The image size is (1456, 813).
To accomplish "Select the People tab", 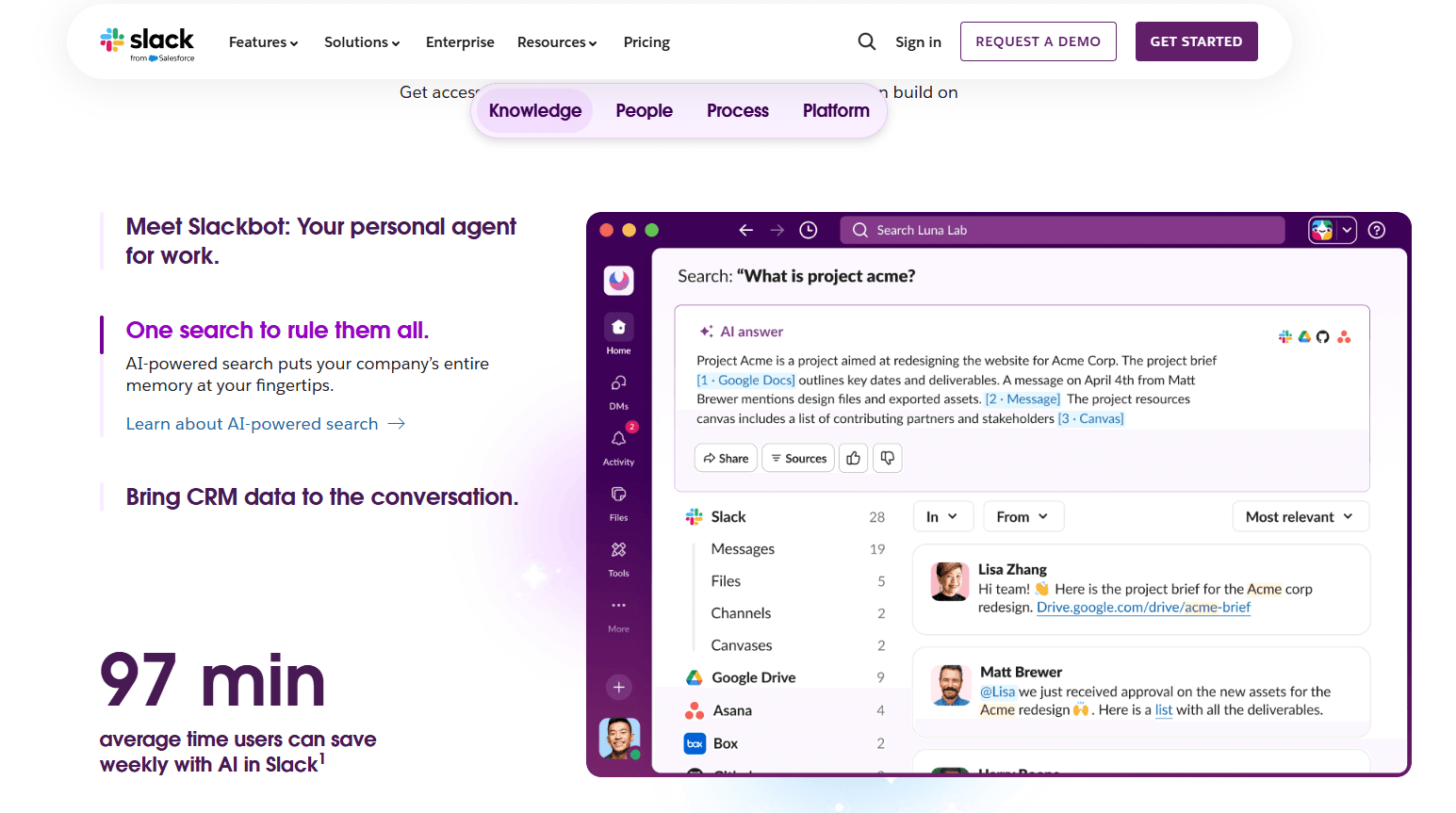I will 645,110.
